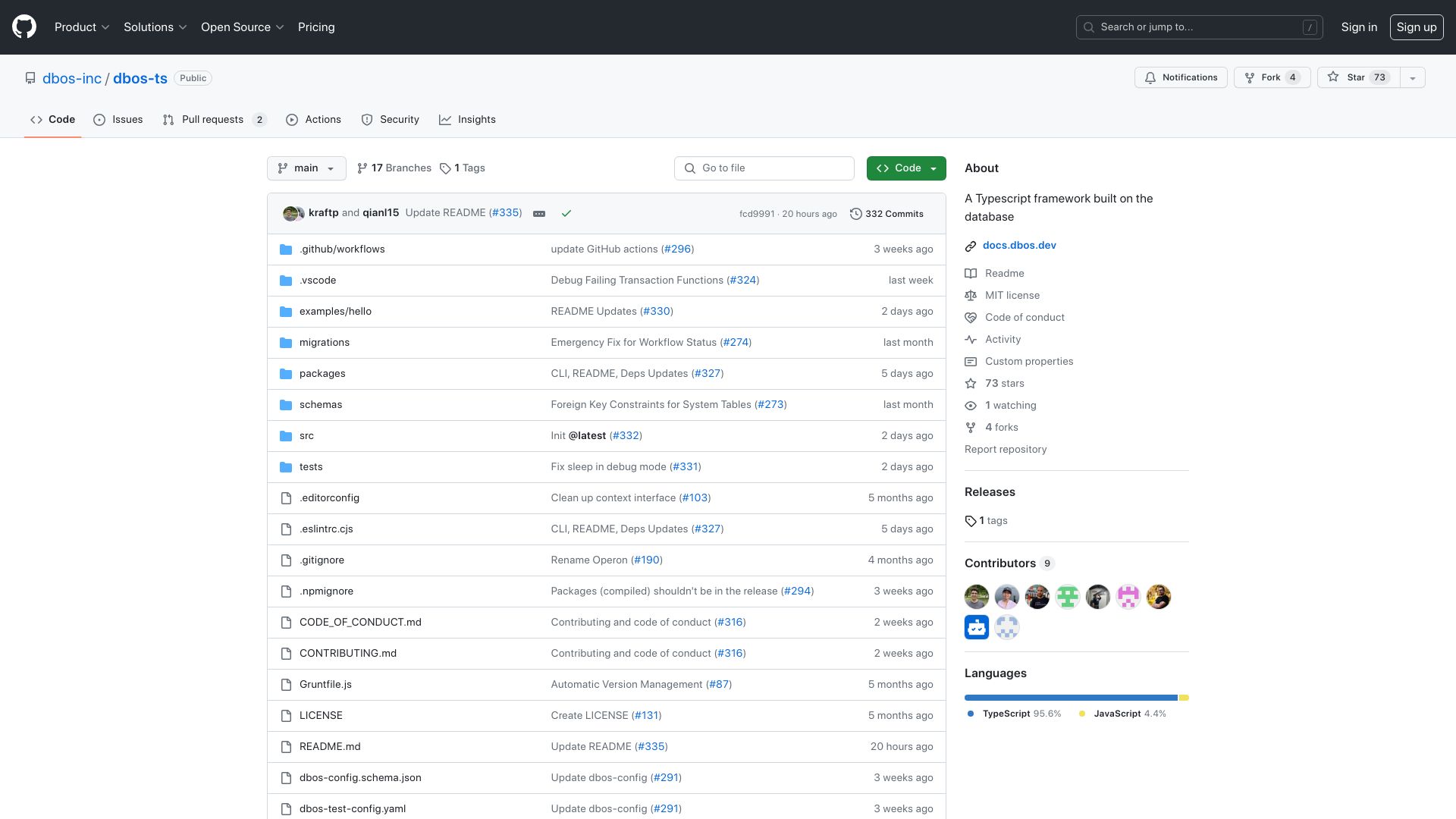This screenshot has height=819, width=1456.
Task: Click the Notifications bell button
Action: tap(1181, 77)
